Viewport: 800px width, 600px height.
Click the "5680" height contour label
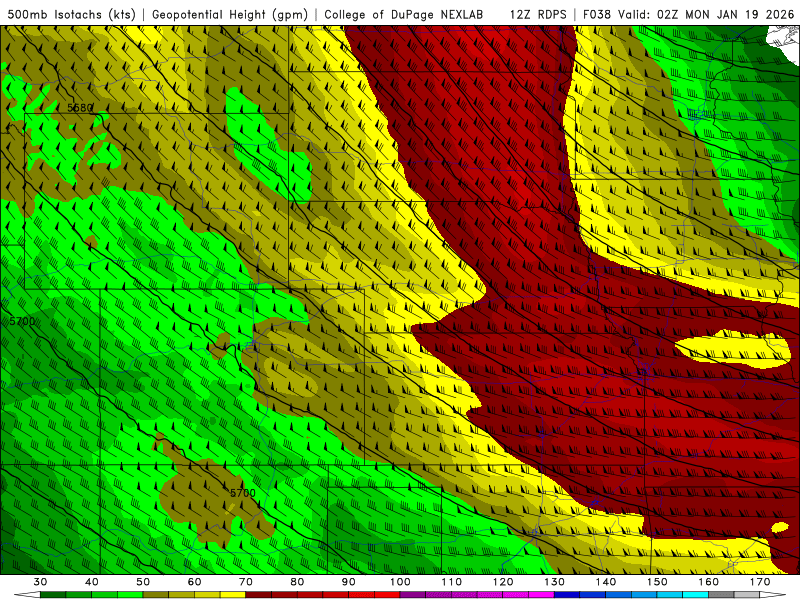80,108
